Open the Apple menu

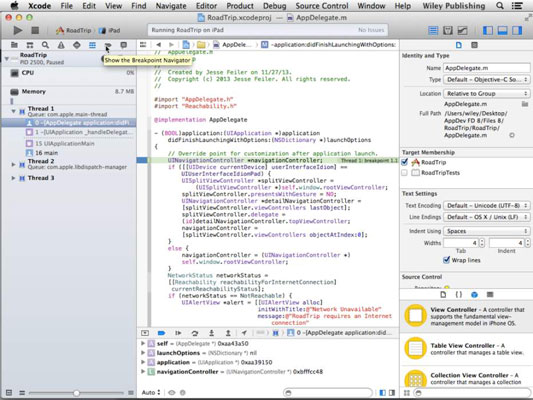14,5
